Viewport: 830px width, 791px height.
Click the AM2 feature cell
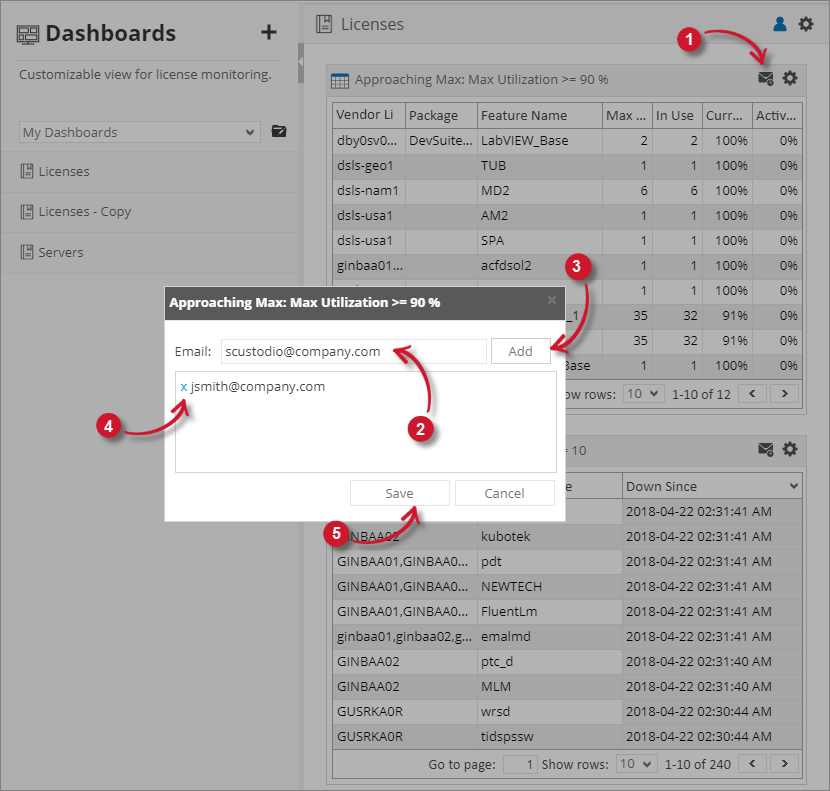pyautogui.click(x=539, y=215)
